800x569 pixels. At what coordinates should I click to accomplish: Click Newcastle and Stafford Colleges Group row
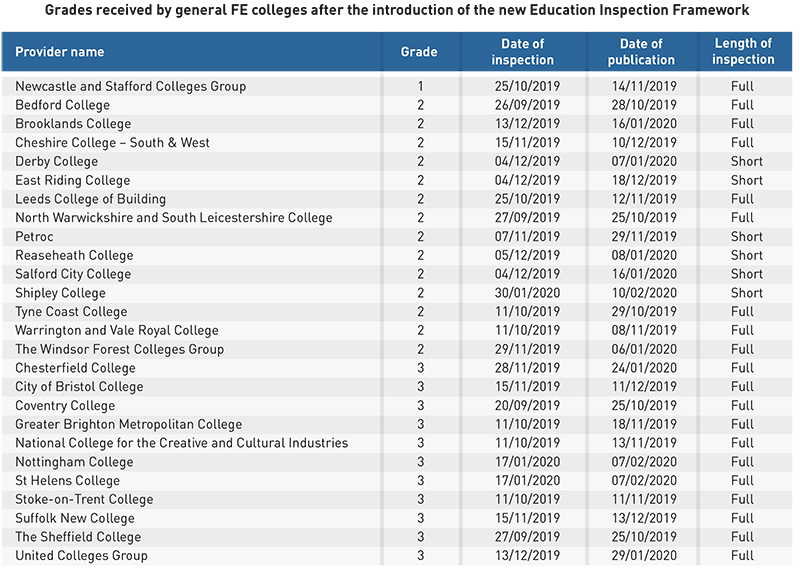coord(396,86)
